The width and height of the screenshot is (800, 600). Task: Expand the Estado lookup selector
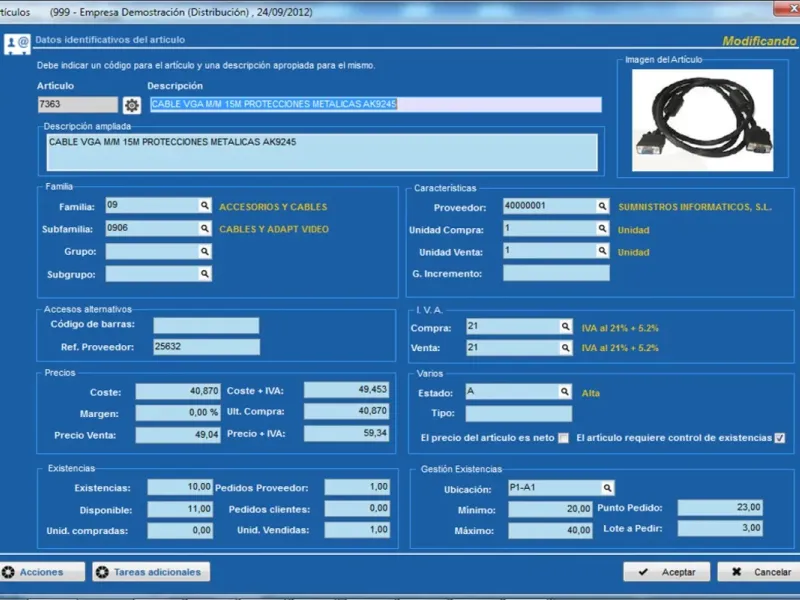point(565,392)
